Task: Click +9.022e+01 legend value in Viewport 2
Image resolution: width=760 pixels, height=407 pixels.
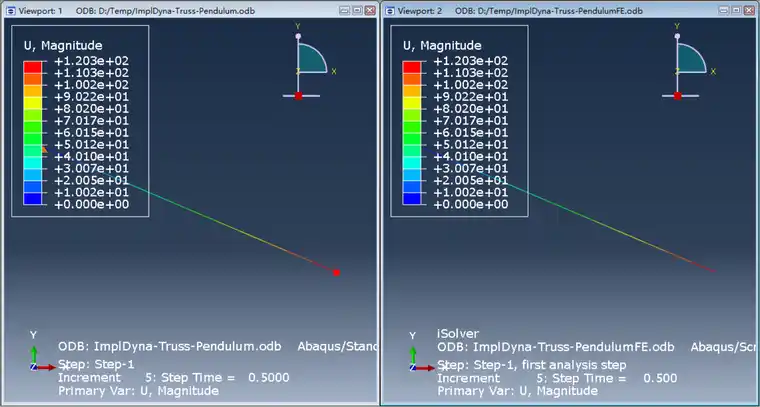Action: pyautogui.click(x=471, y=97)
